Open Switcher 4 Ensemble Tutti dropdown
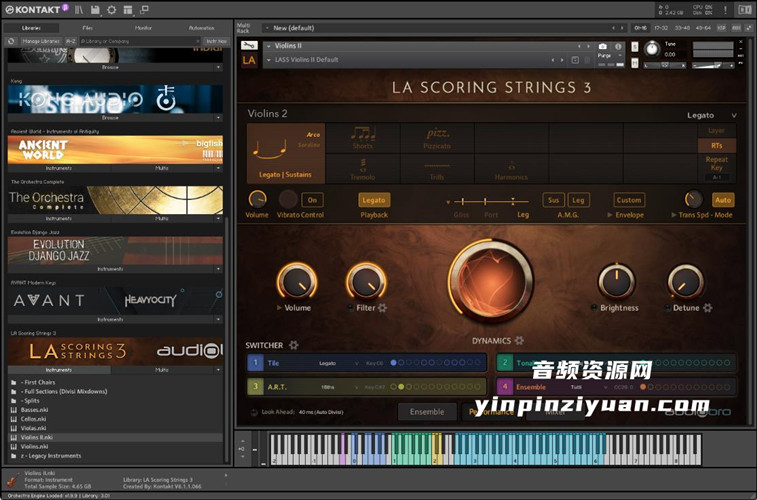Image resolution: width=757 pixels, height=500 pixels. pyautogui.click(x=589, y=387)
